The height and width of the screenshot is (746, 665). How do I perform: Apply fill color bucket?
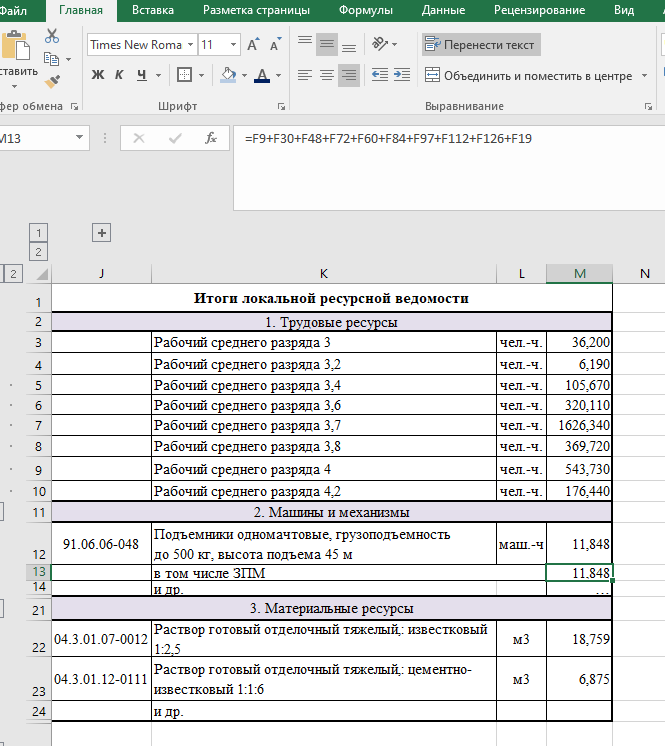(x=228, y=75)
